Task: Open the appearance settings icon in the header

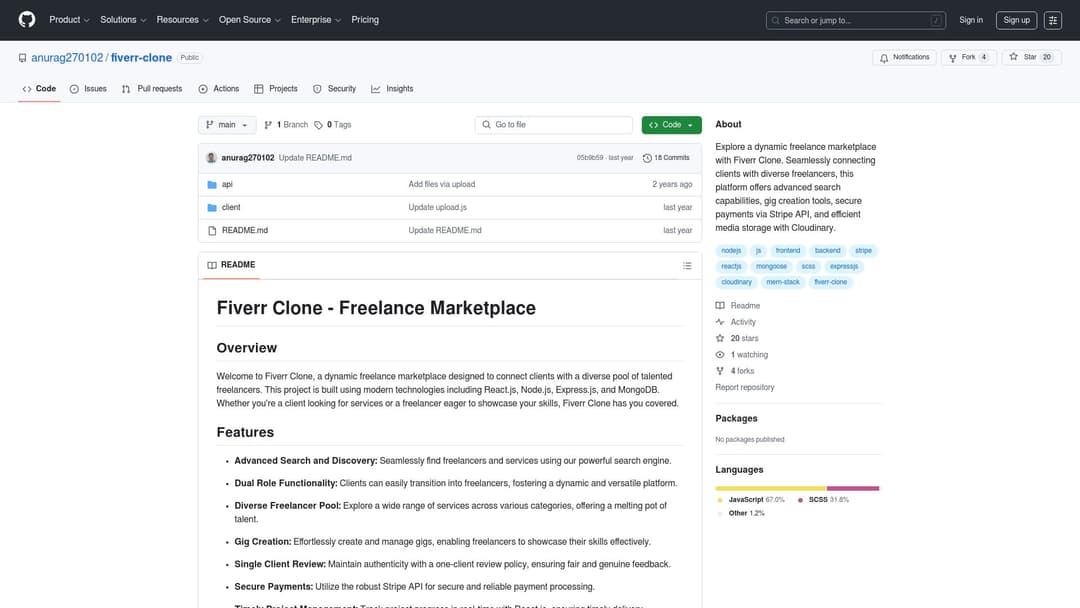Action: (x=1053, y=21)
